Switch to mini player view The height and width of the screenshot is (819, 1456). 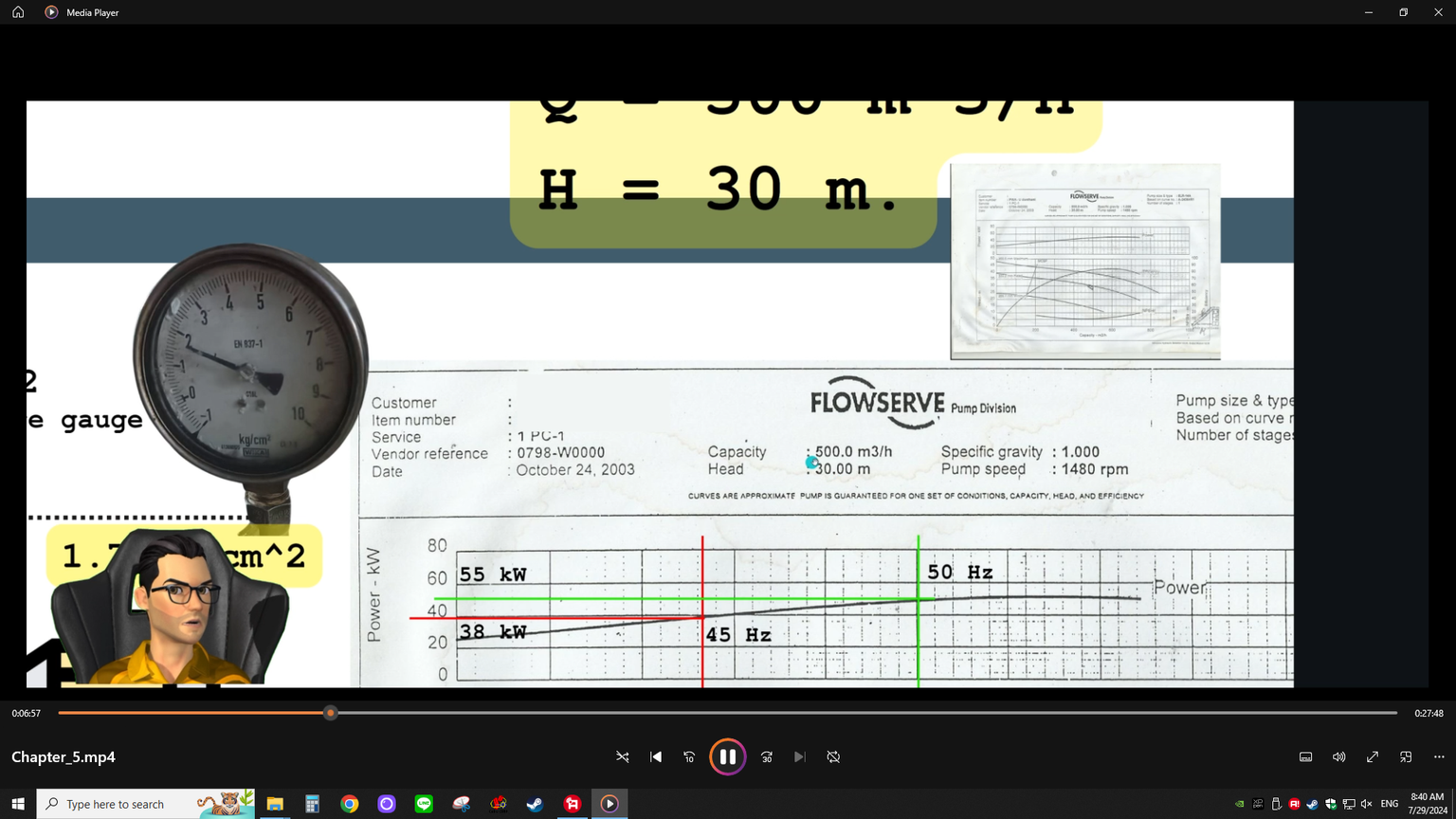coord(1406,756)
